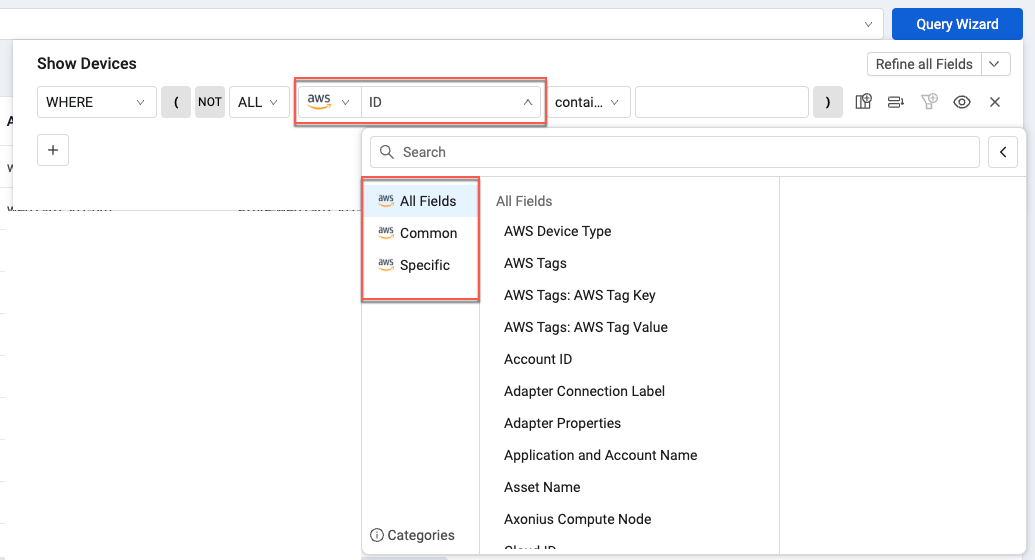Choose Application and Account Name field
This screenshot has height=560, width=1035.
click(x=601, y=455)
